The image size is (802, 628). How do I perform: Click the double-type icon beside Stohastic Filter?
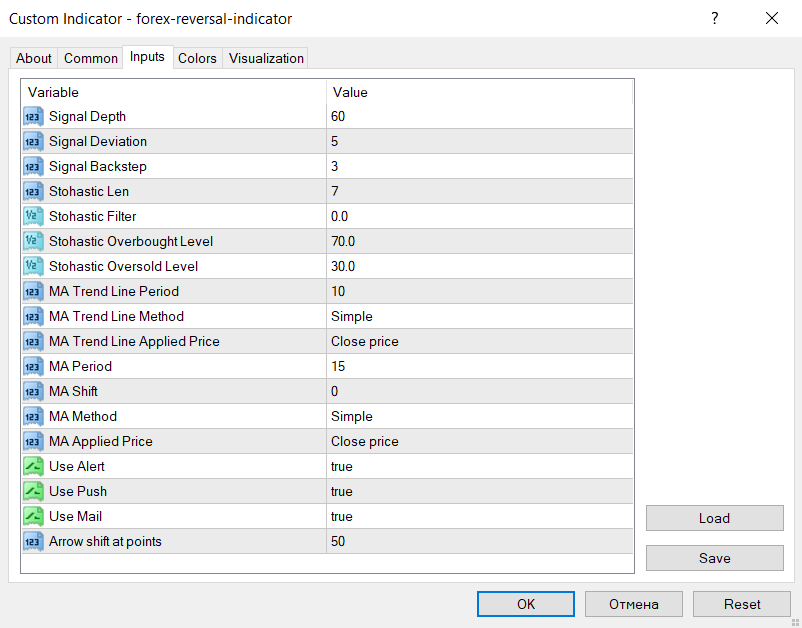32,217
